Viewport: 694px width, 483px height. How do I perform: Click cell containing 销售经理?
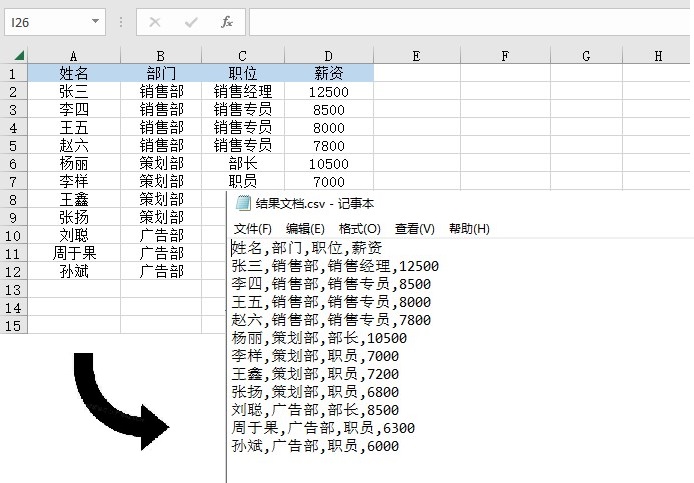coord(243,92)
